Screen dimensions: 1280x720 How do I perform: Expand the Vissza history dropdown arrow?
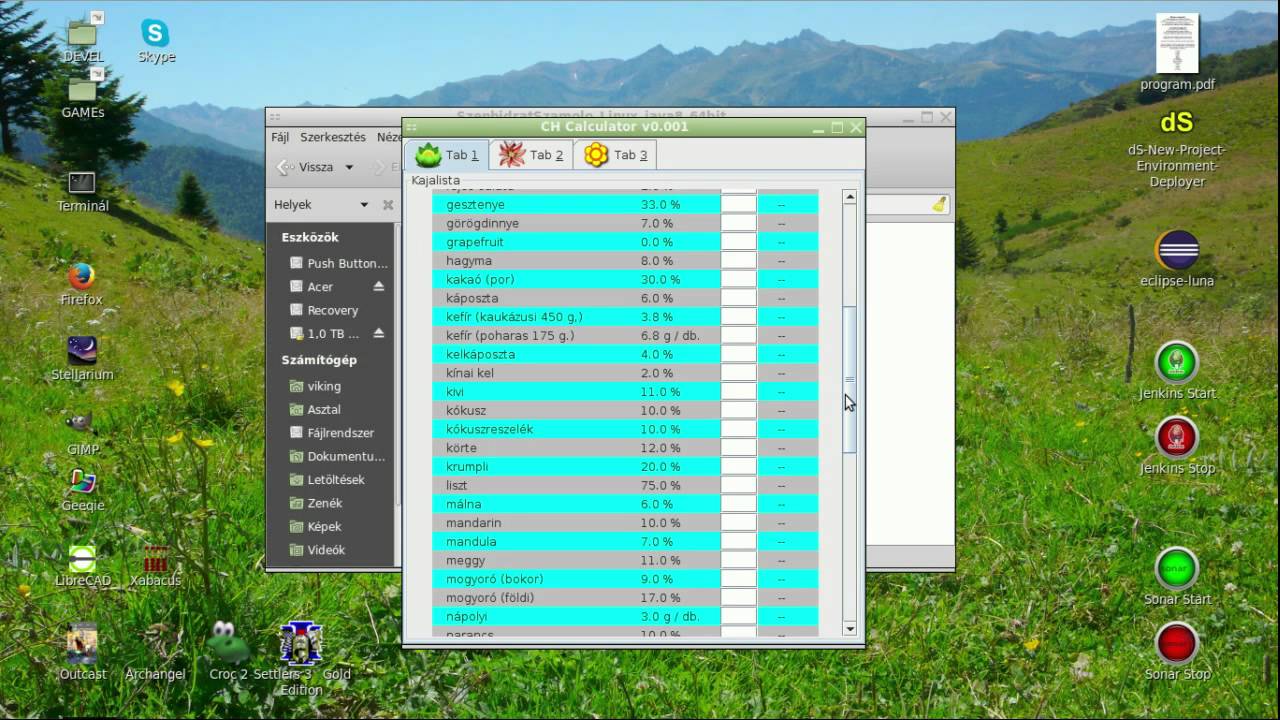(x=349, y=167)
